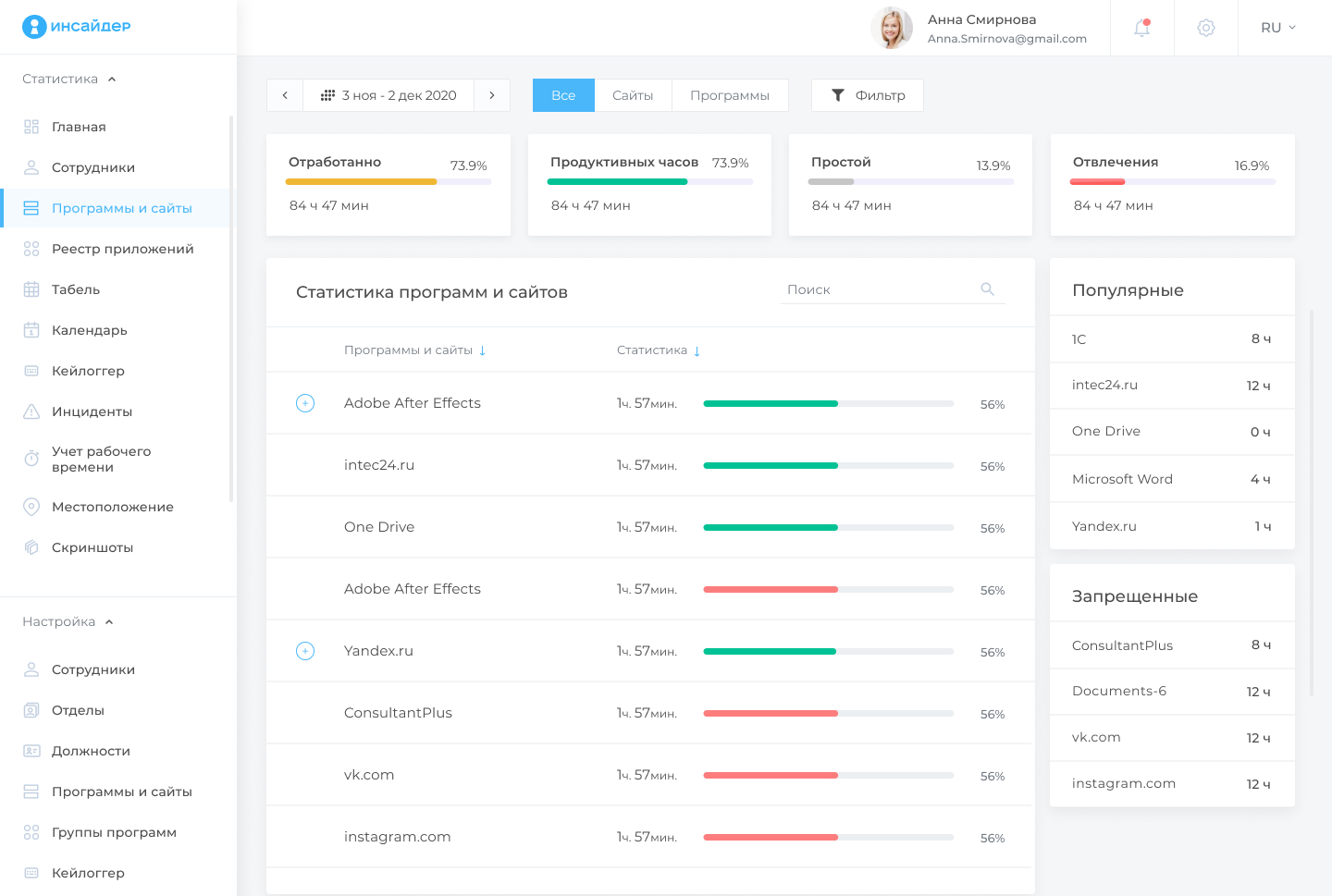The image size is (1332, 896).
Task: Click Кейлоггер icon under Статистика
Action: pyautogui.click(x=31, y=371)
